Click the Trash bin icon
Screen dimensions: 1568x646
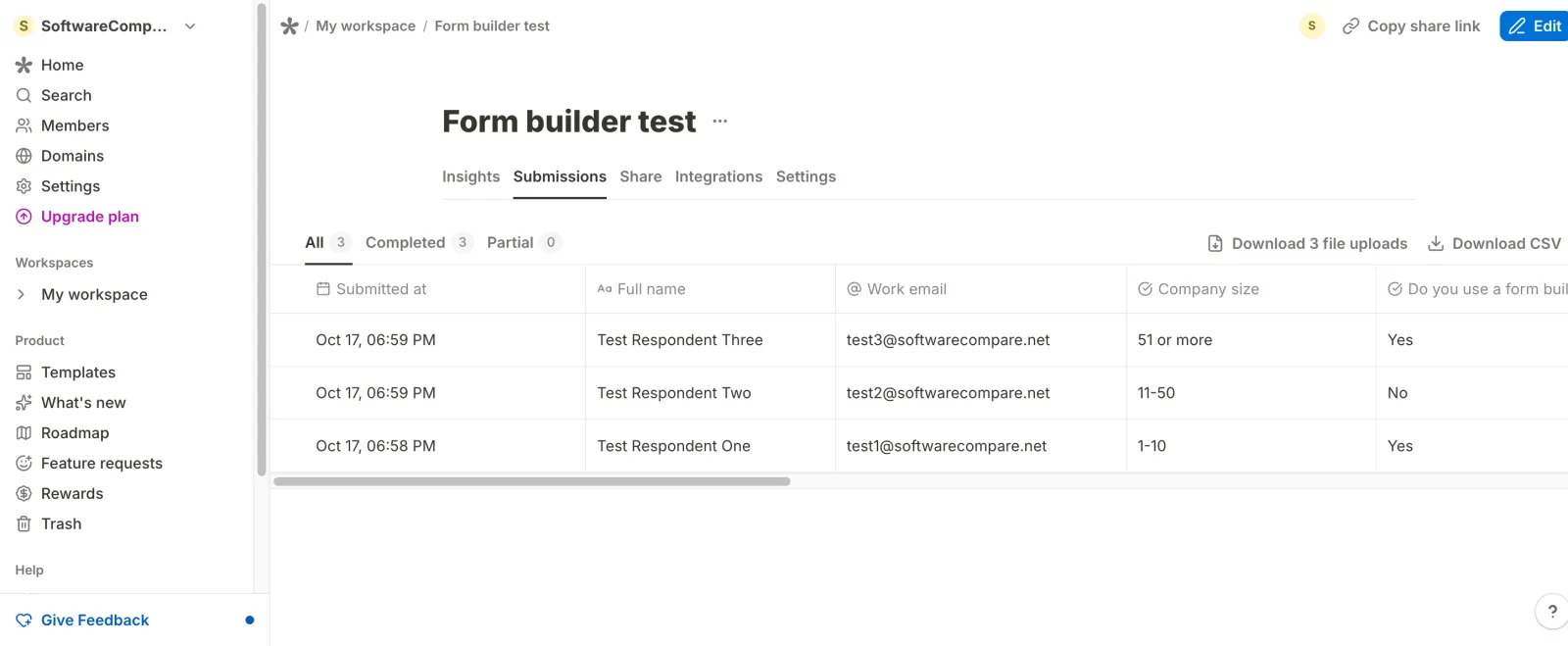pos(24,524)
